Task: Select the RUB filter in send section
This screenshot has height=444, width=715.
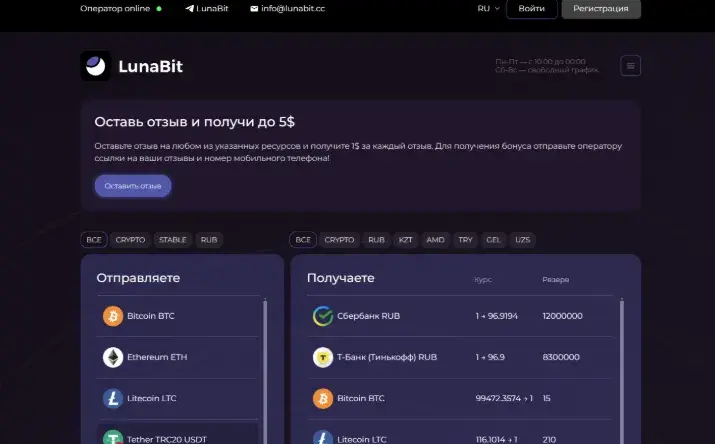Action: [209, 240]
